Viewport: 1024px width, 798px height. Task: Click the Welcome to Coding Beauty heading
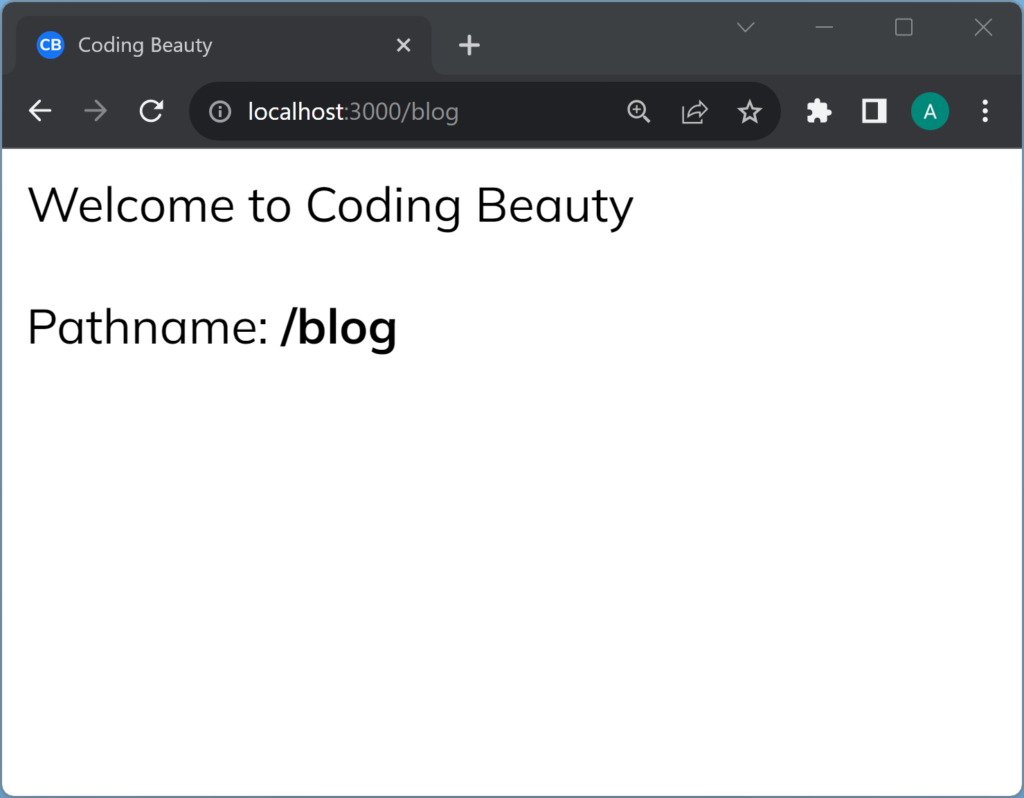pyautogui.click(x=330, y=206)
